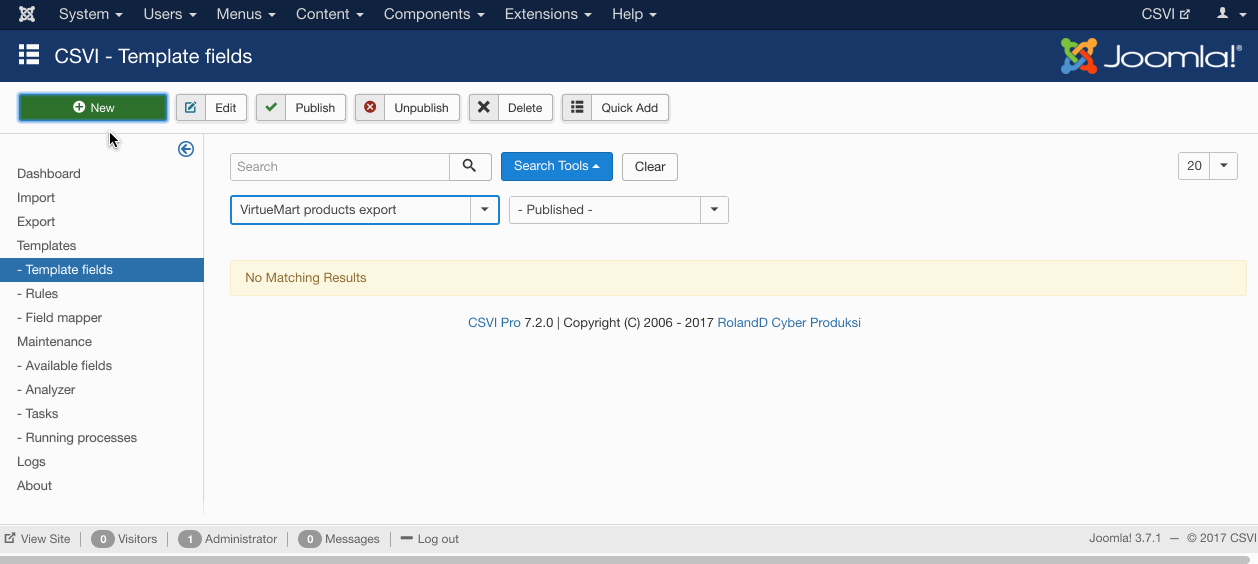Open the Published filter dropdown

pyautogui.click(x=619, y=210)
